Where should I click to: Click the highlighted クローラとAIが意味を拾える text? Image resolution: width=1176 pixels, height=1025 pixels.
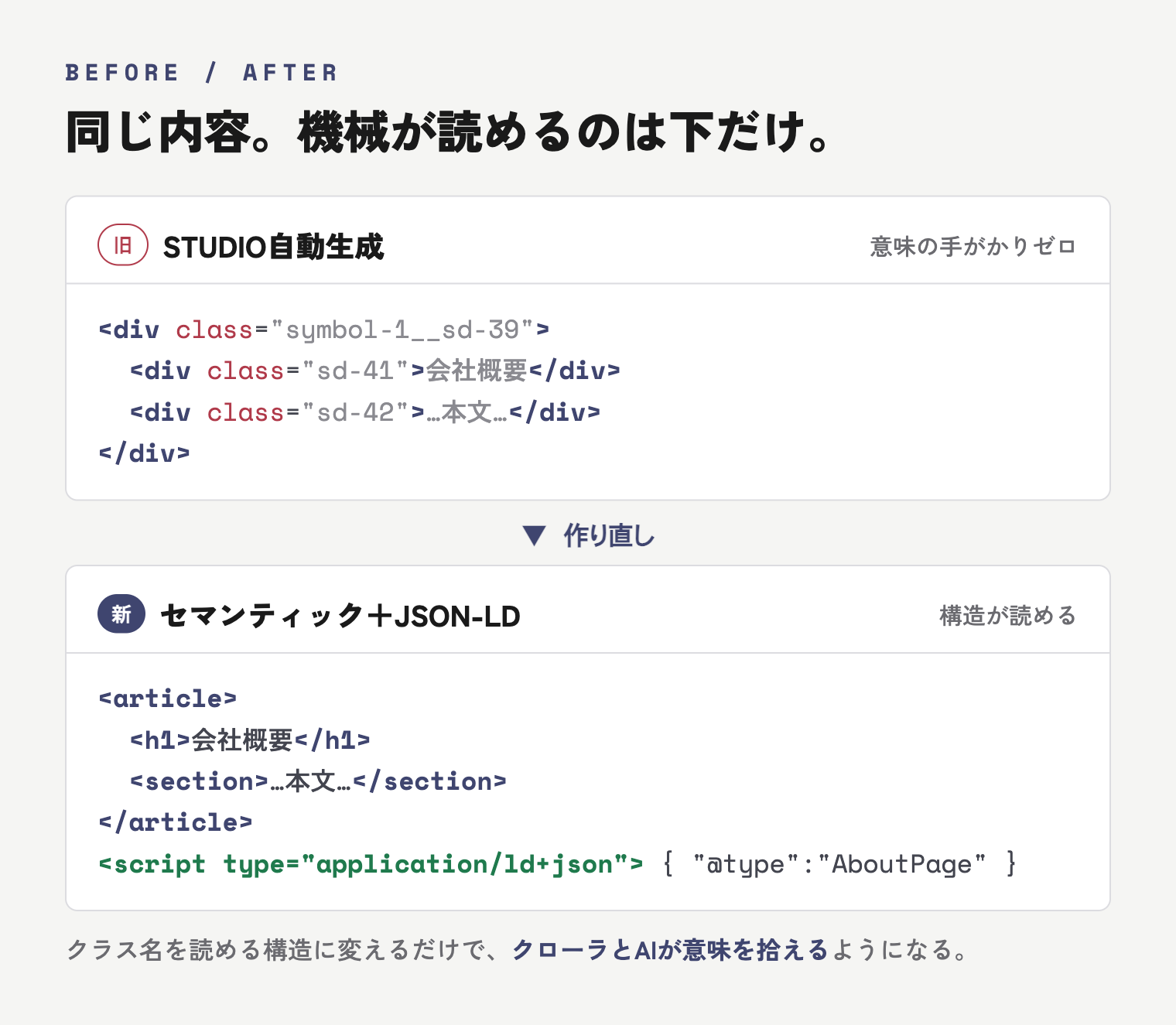pos(670,950)
